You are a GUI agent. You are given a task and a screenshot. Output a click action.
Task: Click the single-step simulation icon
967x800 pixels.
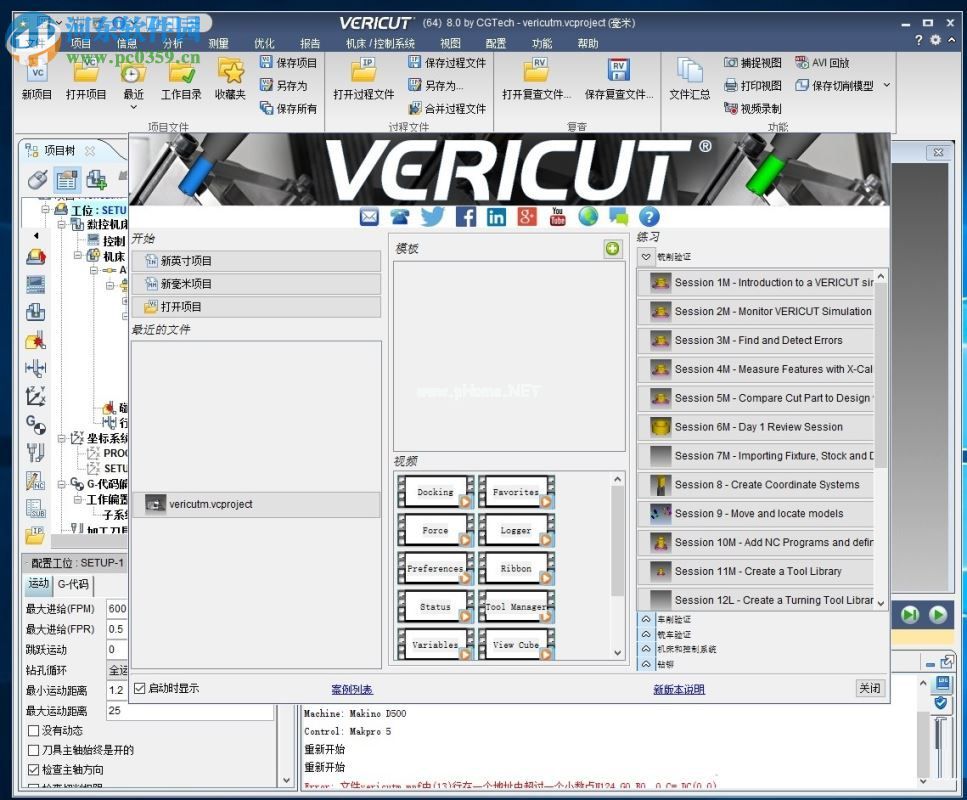pos(911,615)
